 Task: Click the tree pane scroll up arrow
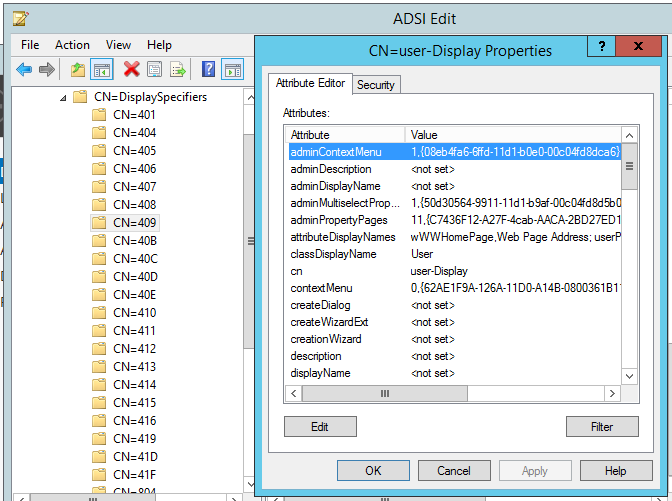tap(250, 98)
